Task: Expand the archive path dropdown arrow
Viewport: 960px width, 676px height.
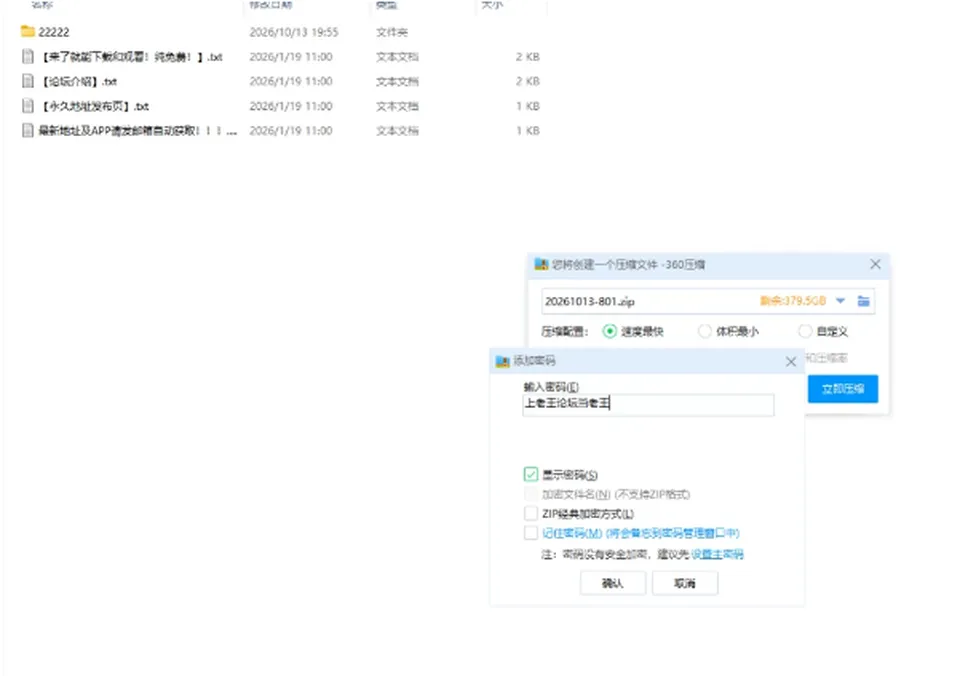Action: pyautogui.click(x=841, y=301)
